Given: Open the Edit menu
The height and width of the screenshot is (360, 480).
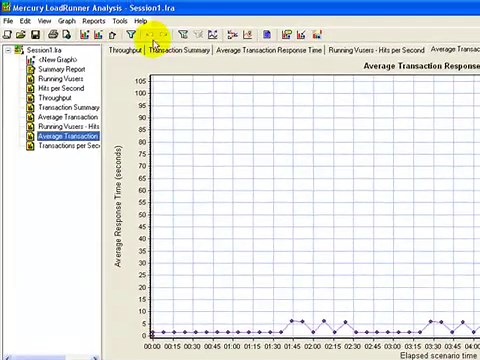Looking at the screenshot, I should pos(25,21).
